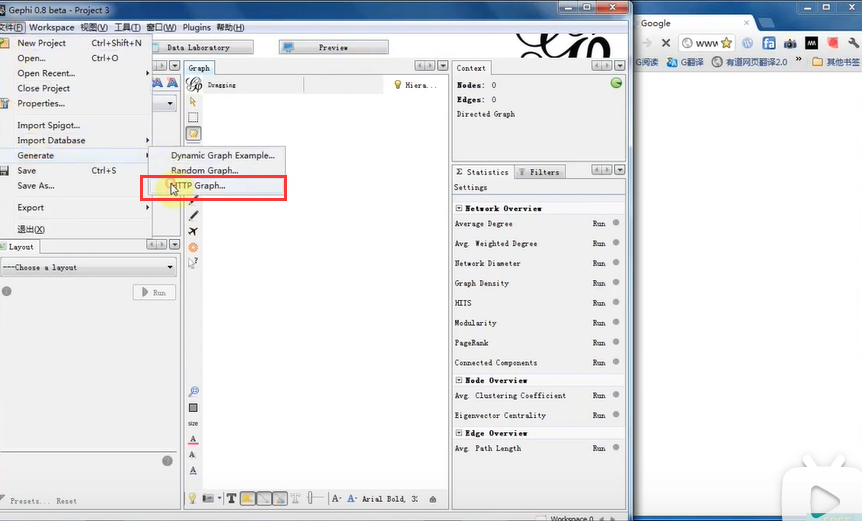
Task: Run Network Diameter statistic
Action: [599, 263]
